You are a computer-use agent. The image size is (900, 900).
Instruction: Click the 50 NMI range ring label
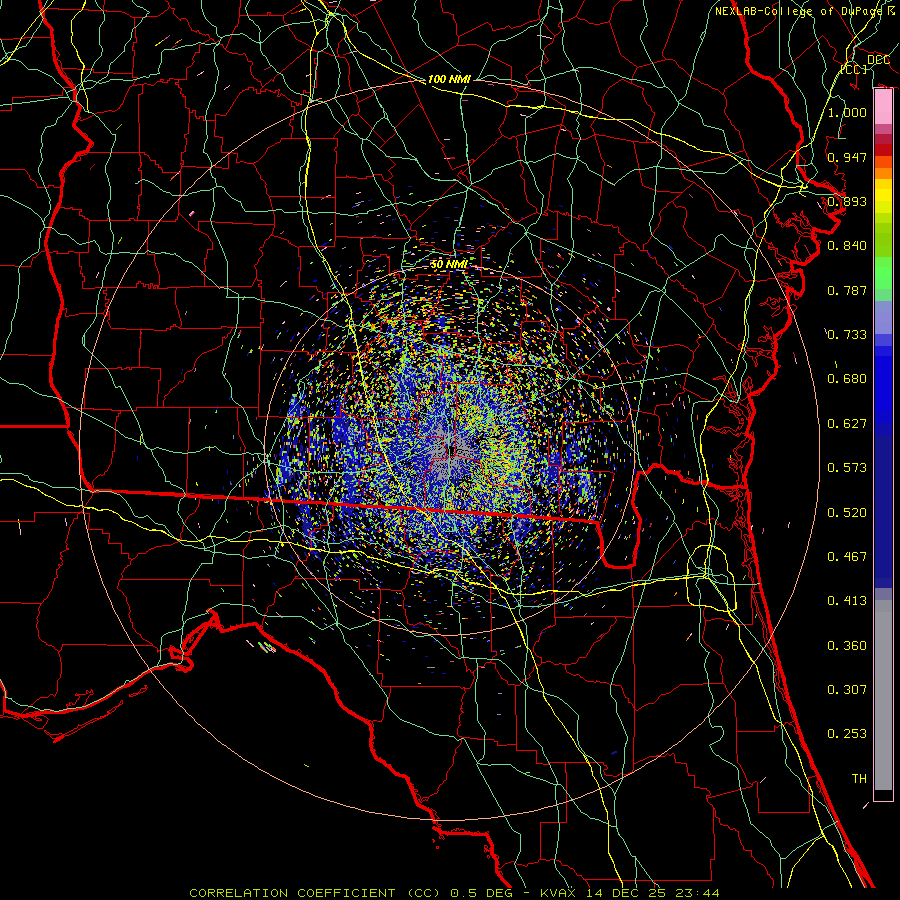[449, 265]
